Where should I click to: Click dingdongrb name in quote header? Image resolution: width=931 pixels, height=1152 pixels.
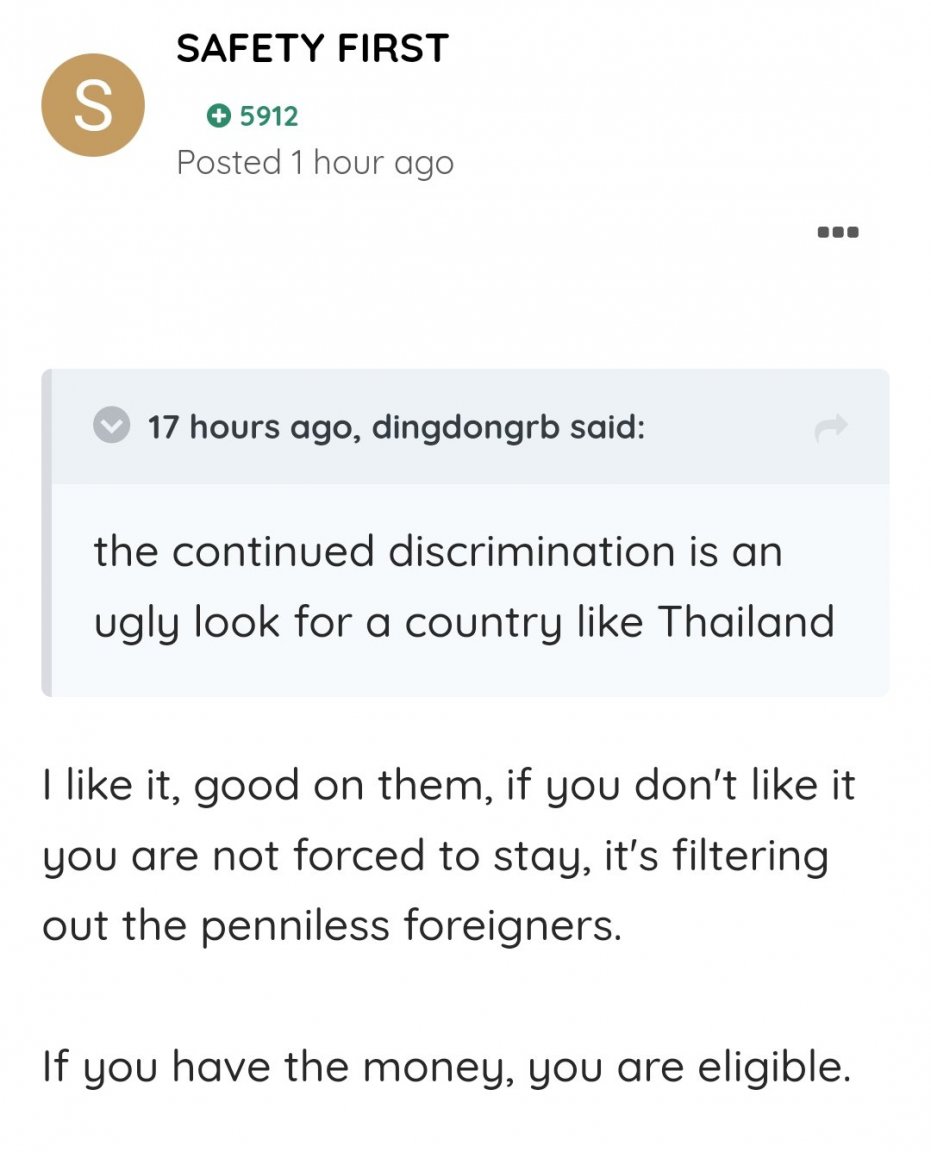(x=466, y=428)
